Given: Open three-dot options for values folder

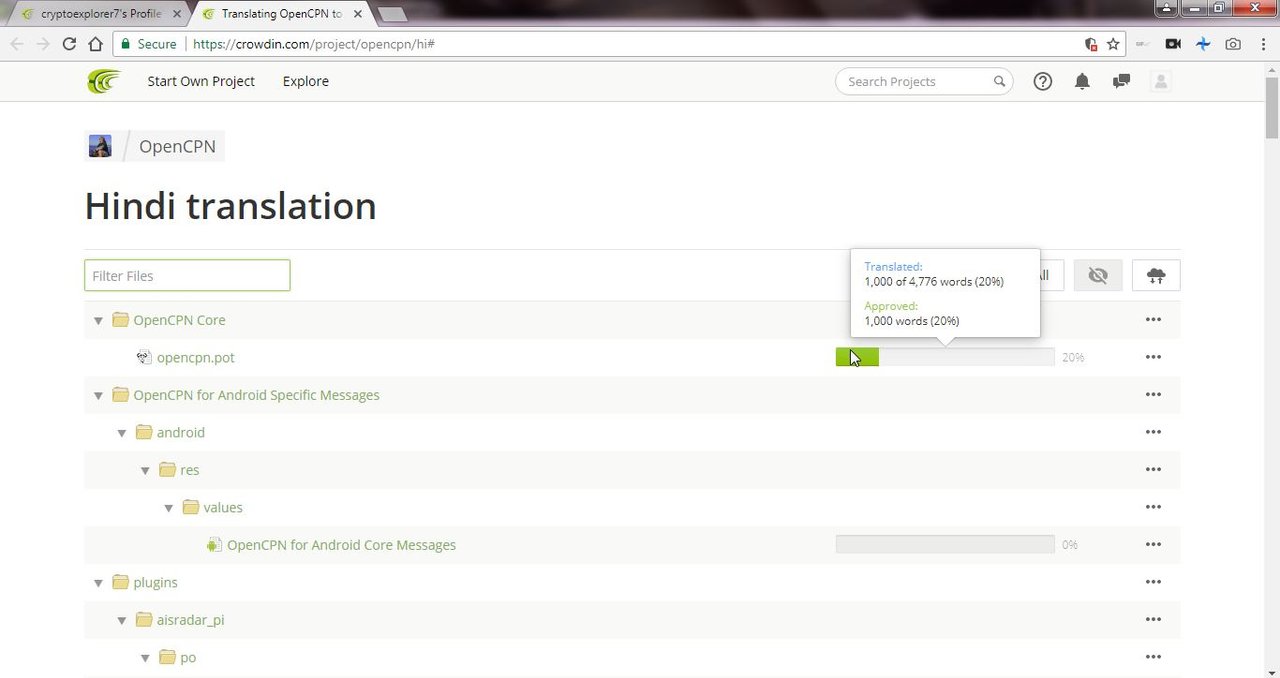Looking at the screenshot, I should (1153, 507).
